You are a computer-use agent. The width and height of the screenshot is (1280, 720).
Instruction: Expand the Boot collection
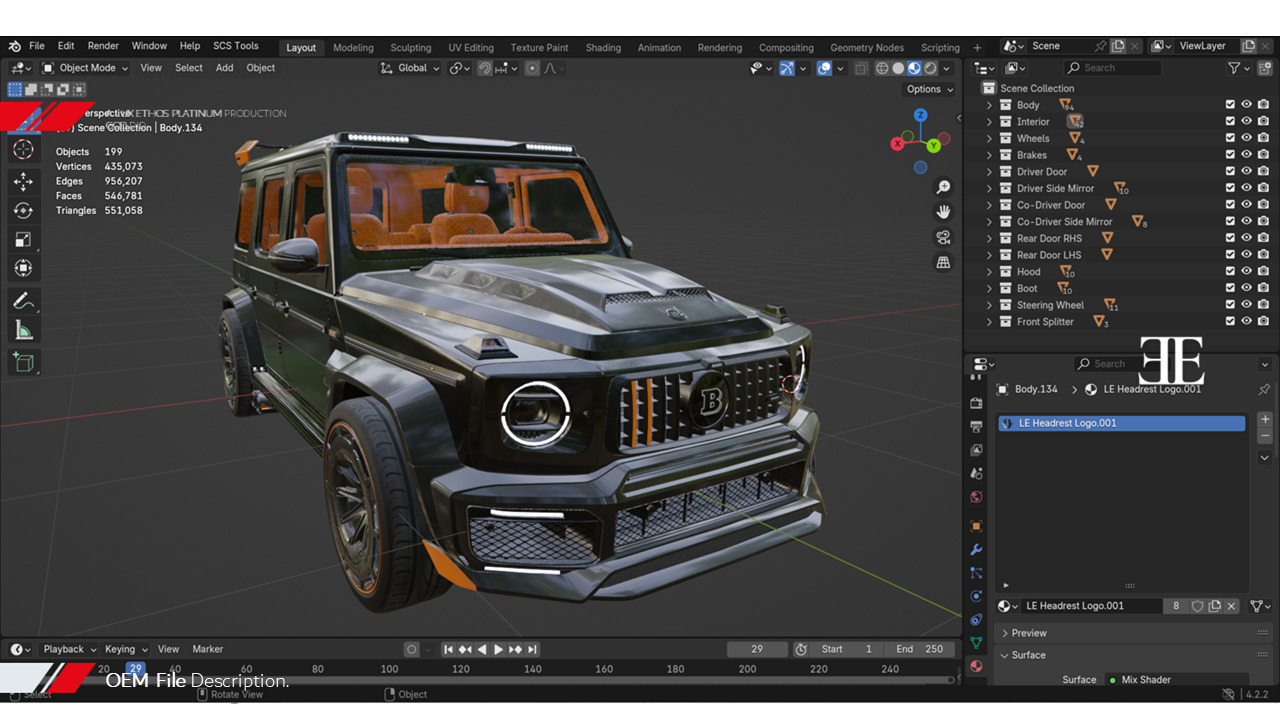(x=990, y=288)
